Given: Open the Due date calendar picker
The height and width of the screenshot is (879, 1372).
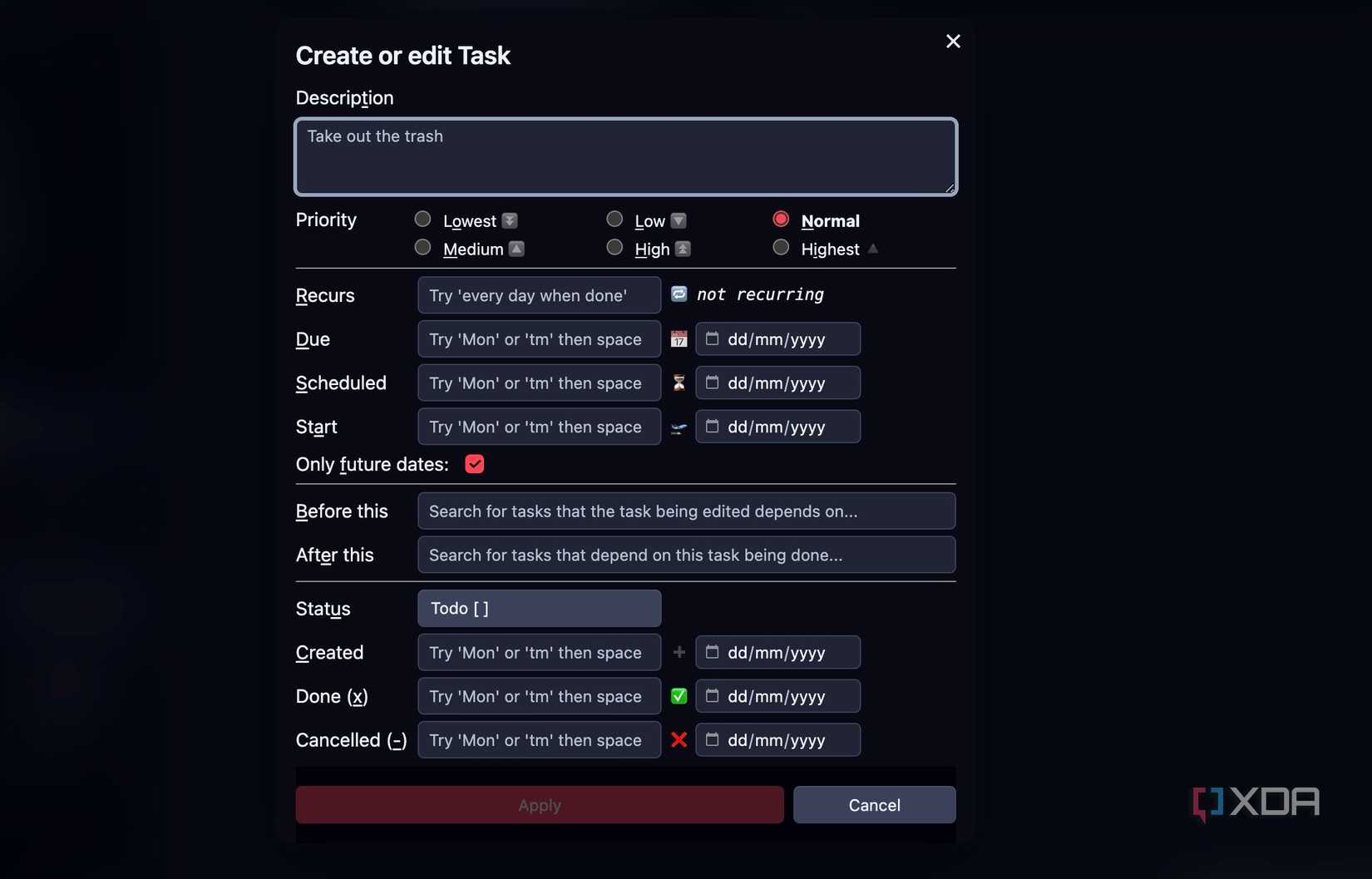Looking at the screenshot, I should (713, 338).
